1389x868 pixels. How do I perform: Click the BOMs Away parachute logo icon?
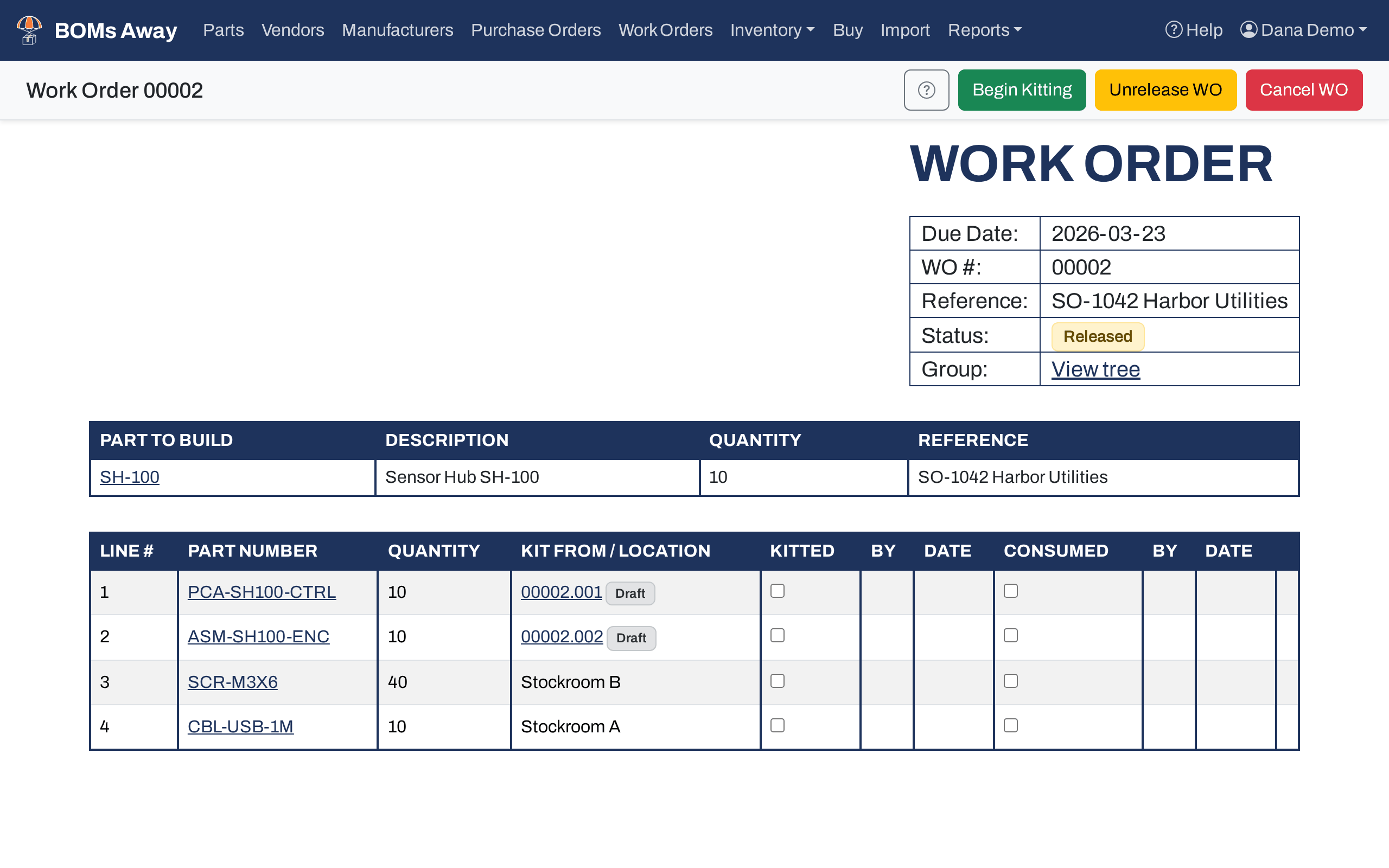point(29,30)
